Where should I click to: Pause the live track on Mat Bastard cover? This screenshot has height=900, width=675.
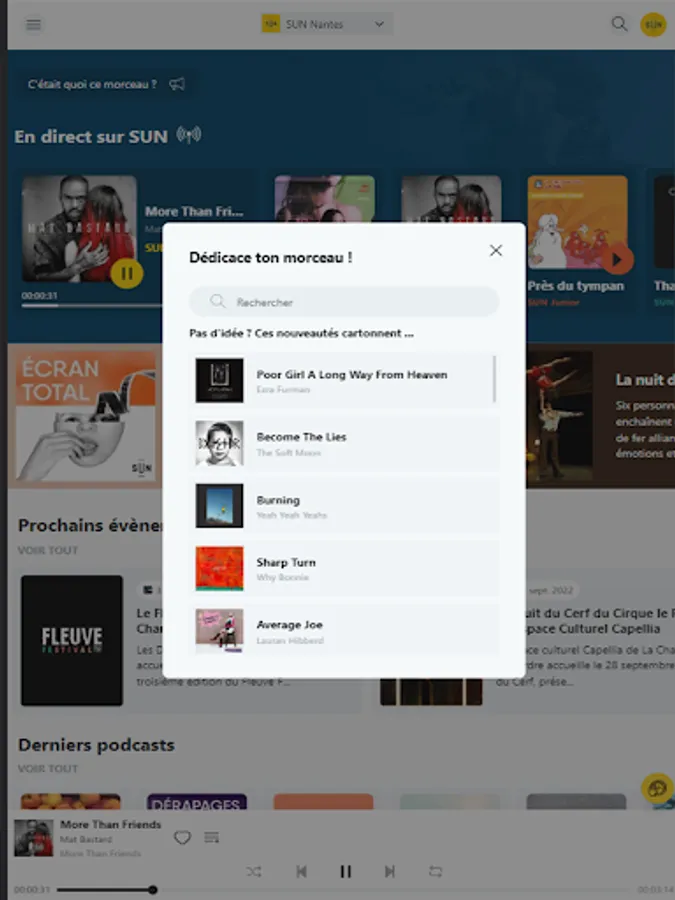pos(126,274)
